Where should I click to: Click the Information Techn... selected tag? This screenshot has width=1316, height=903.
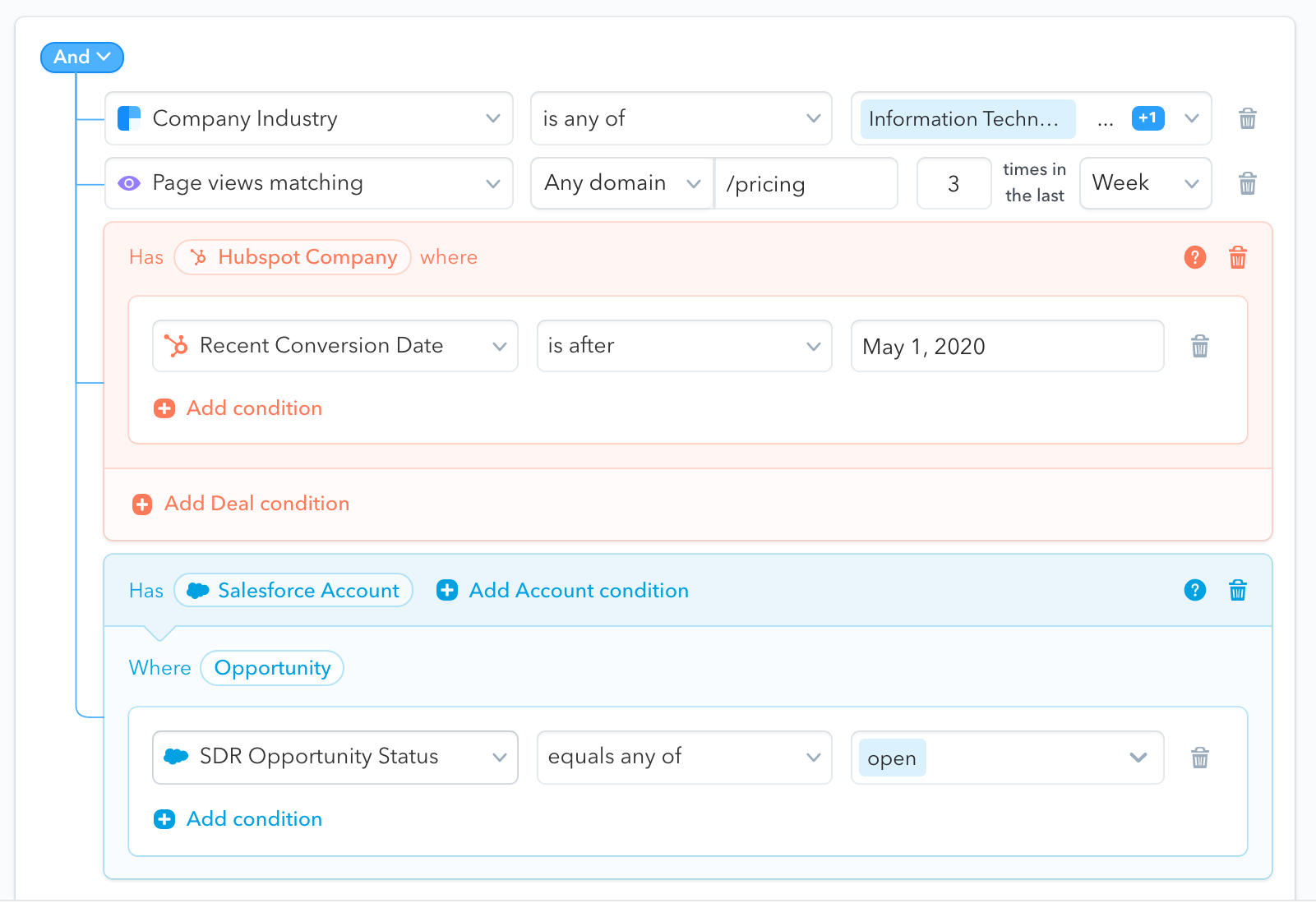pyautogui.click(x=967, y=119)
